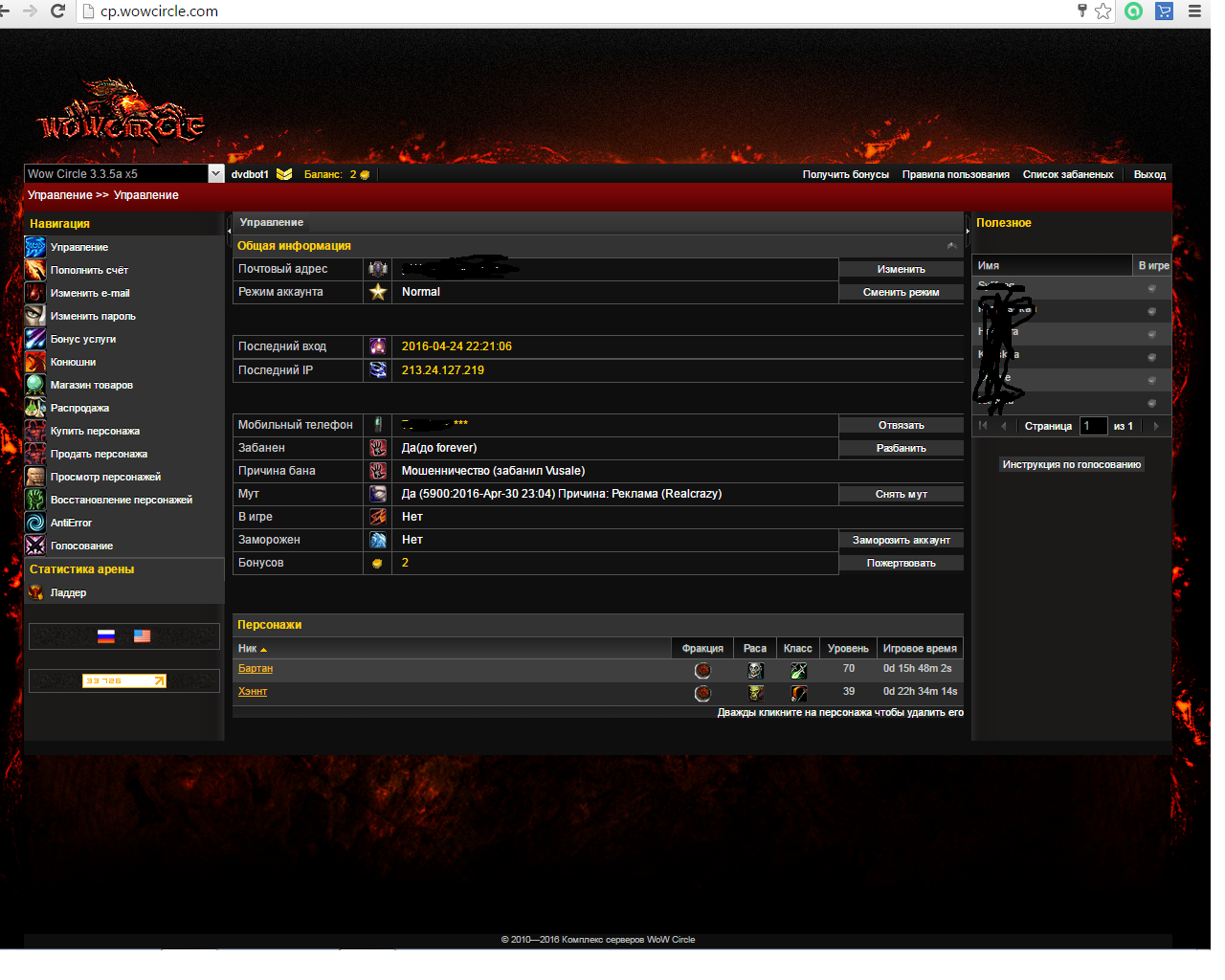
Task: Open Список забаненых in the top menu
Action: coord(1067,174)
